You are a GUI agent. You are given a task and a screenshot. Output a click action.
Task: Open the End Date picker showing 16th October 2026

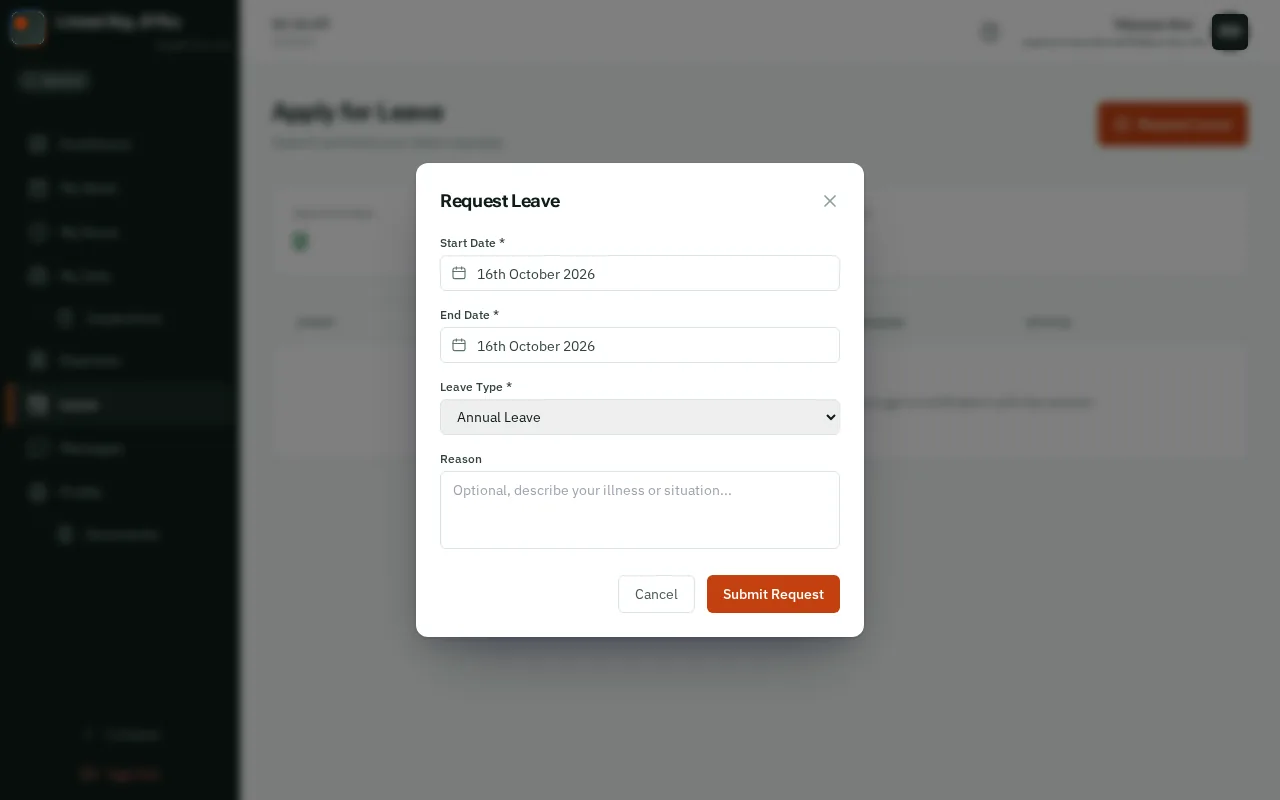pyautogui.click(x=640, y=345)
